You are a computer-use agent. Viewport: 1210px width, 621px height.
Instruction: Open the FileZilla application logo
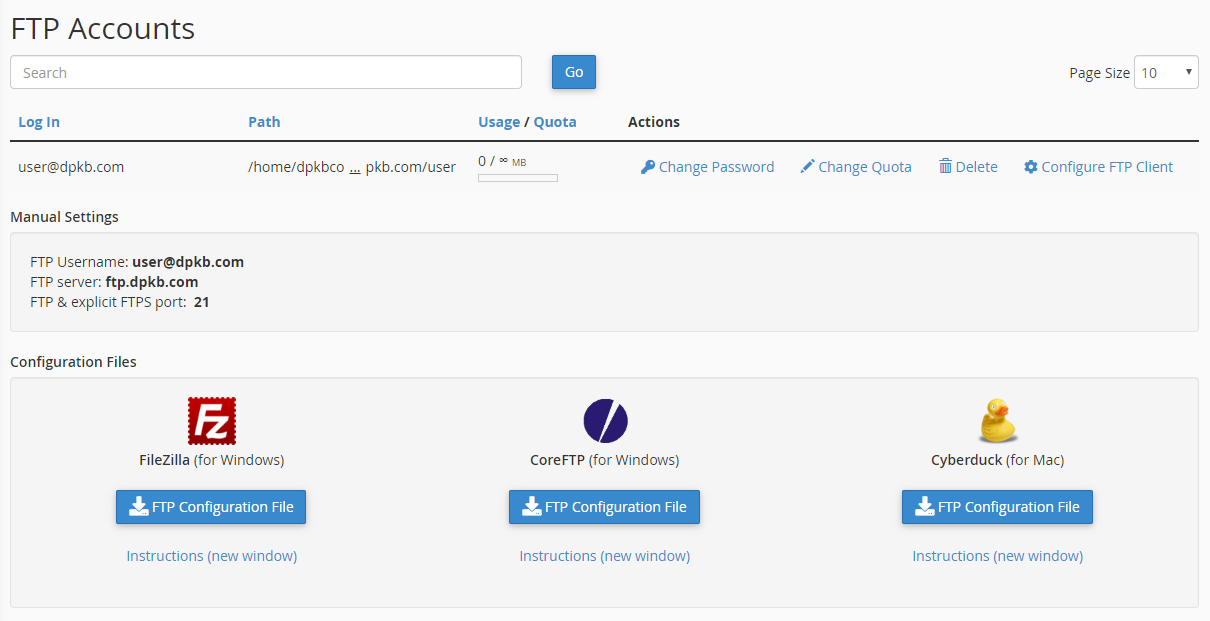211,420
